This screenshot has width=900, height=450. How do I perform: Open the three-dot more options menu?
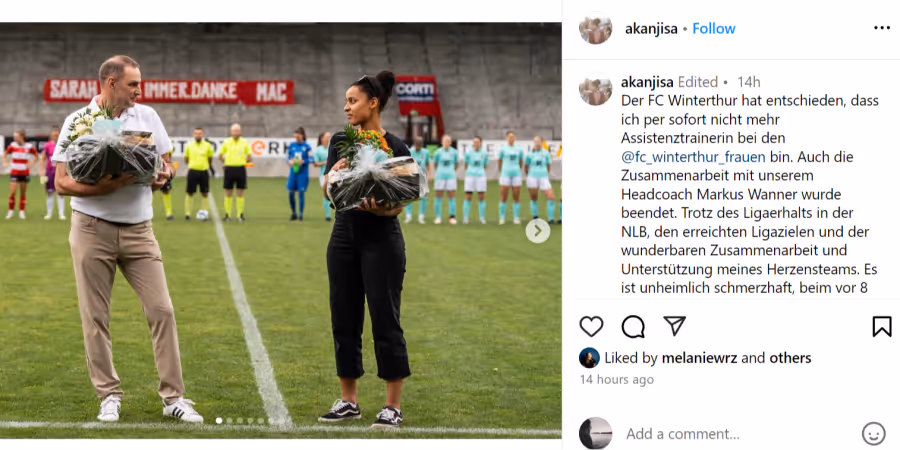(882, 28)
